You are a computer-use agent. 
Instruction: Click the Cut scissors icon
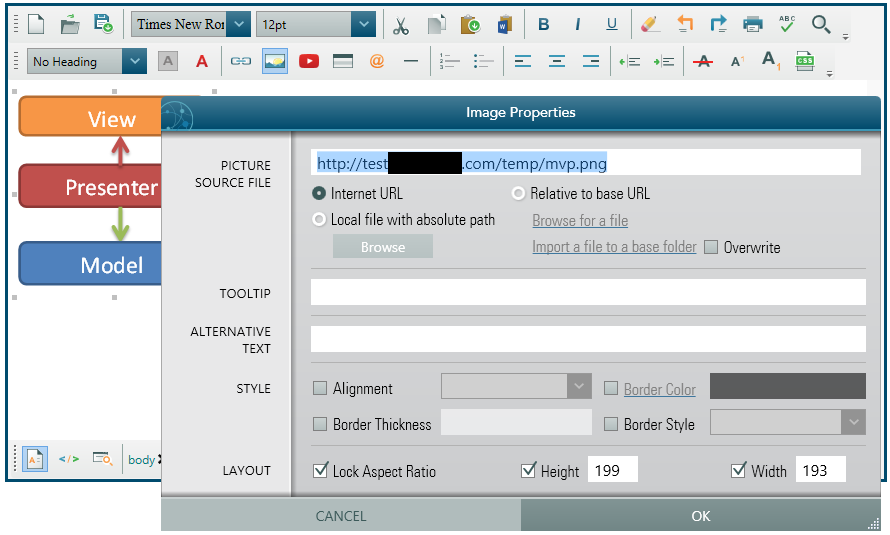pos(401,24)
